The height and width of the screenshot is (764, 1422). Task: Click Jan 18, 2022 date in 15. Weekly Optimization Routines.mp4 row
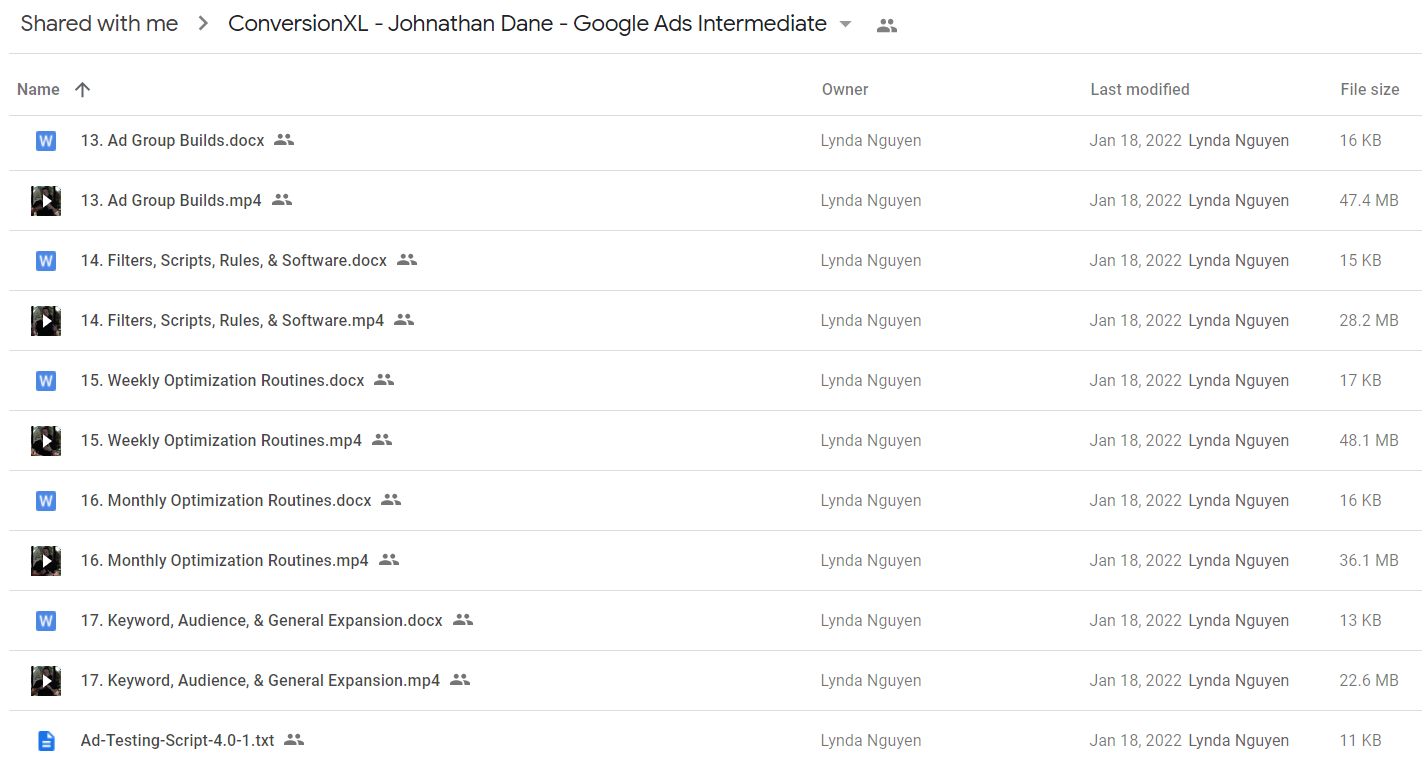pyautogui.click(x=1136, y=441)
